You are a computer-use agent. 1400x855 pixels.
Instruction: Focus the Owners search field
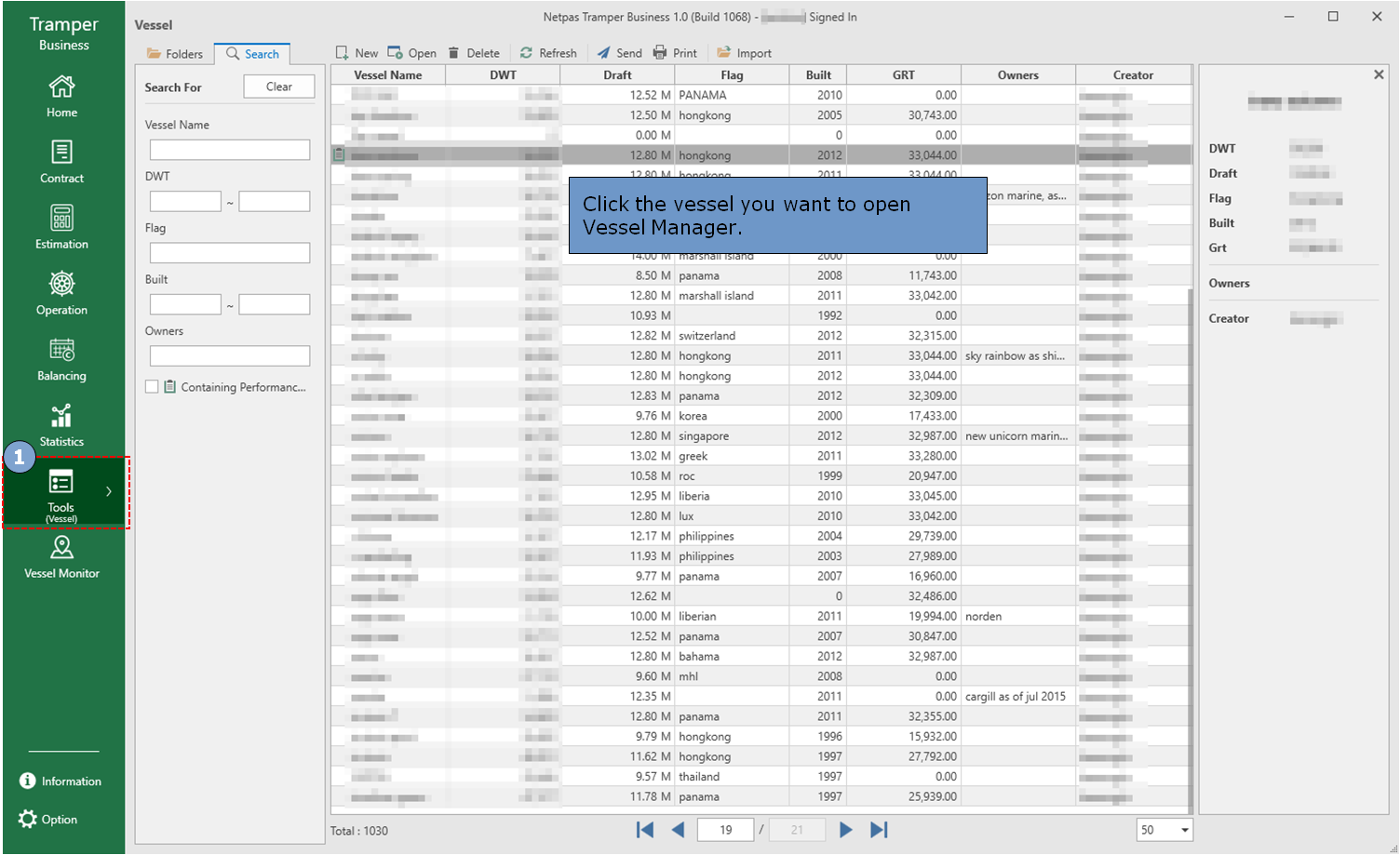[x=230, y=355]
